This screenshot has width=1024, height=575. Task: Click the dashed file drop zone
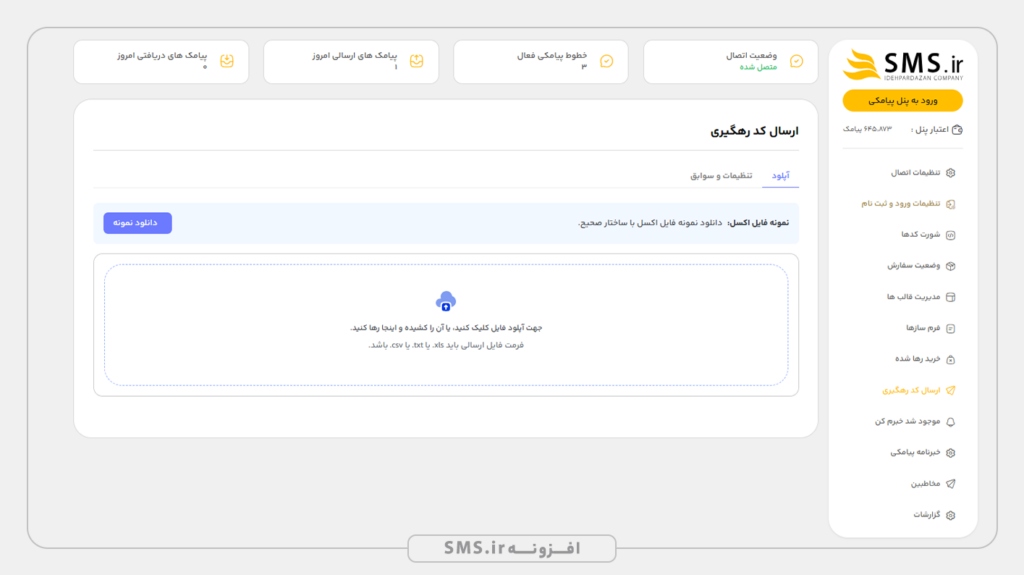pos(446,325)
